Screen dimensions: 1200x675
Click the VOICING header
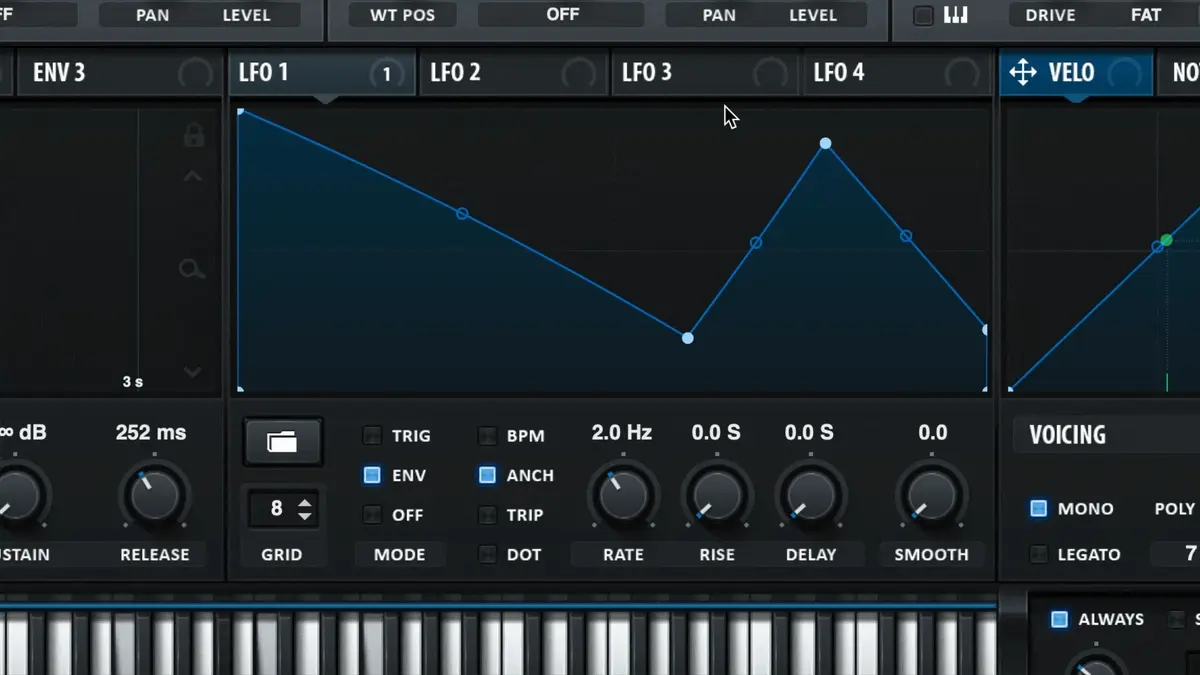tap(1067, 435)
